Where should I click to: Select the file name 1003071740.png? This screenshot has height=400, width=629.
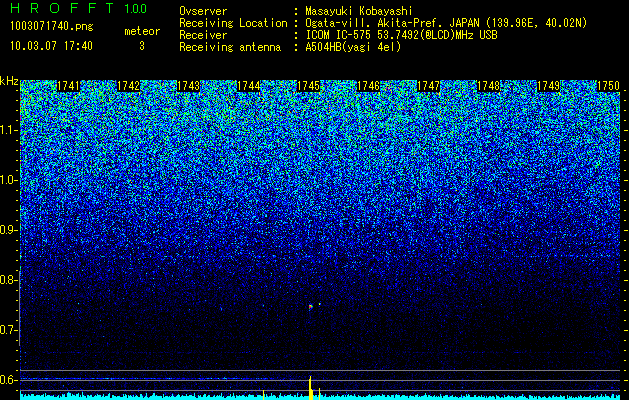(x=52, y=26)
